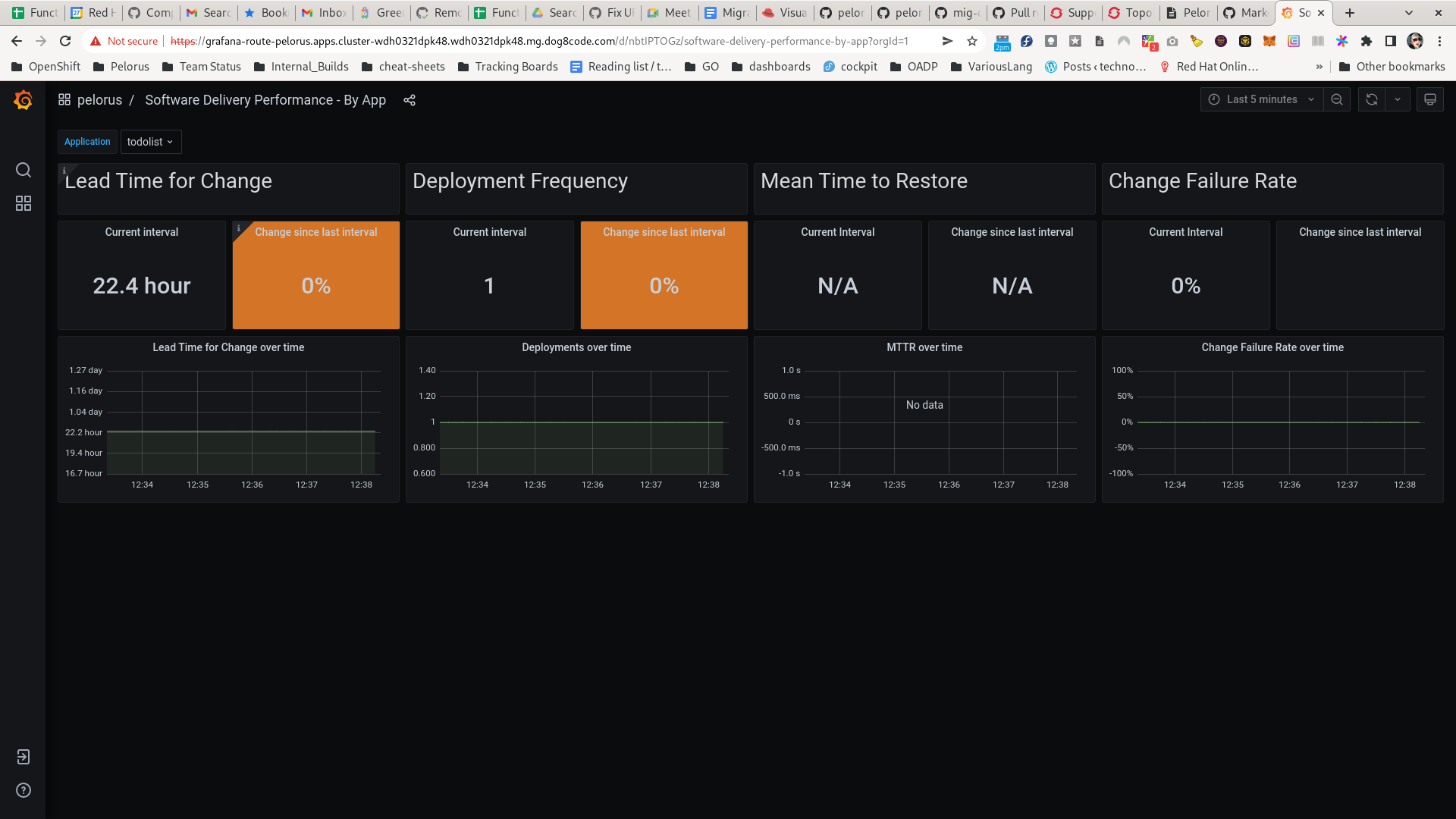Zoom out the time range
Viewport: 1456px width, 819px height.
tap(1337, 99)
